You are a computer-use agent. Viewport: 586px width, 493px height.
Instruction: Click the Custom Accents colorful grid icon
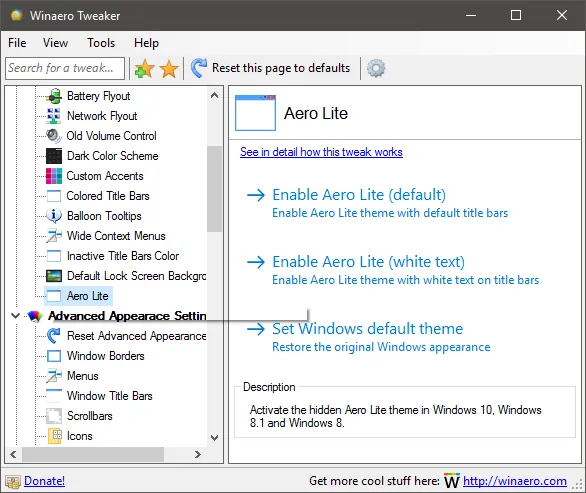click(54, 176)
